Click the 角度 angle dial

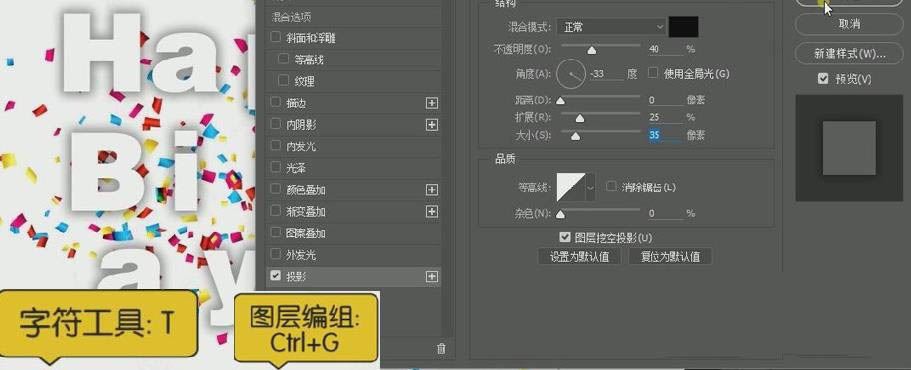tap(571, 74)
